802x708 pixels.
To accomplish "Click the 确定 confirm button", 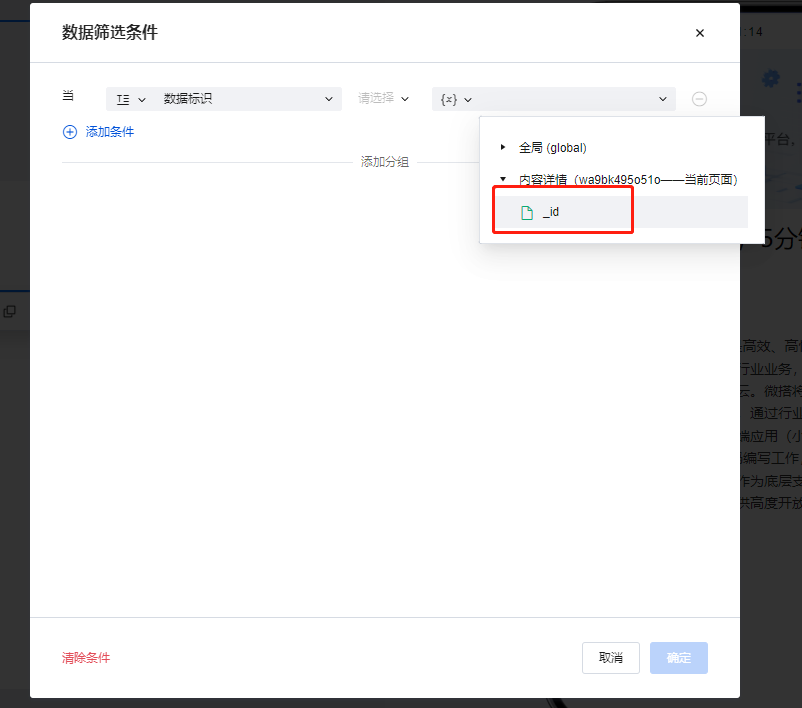I will click(679, 658).
